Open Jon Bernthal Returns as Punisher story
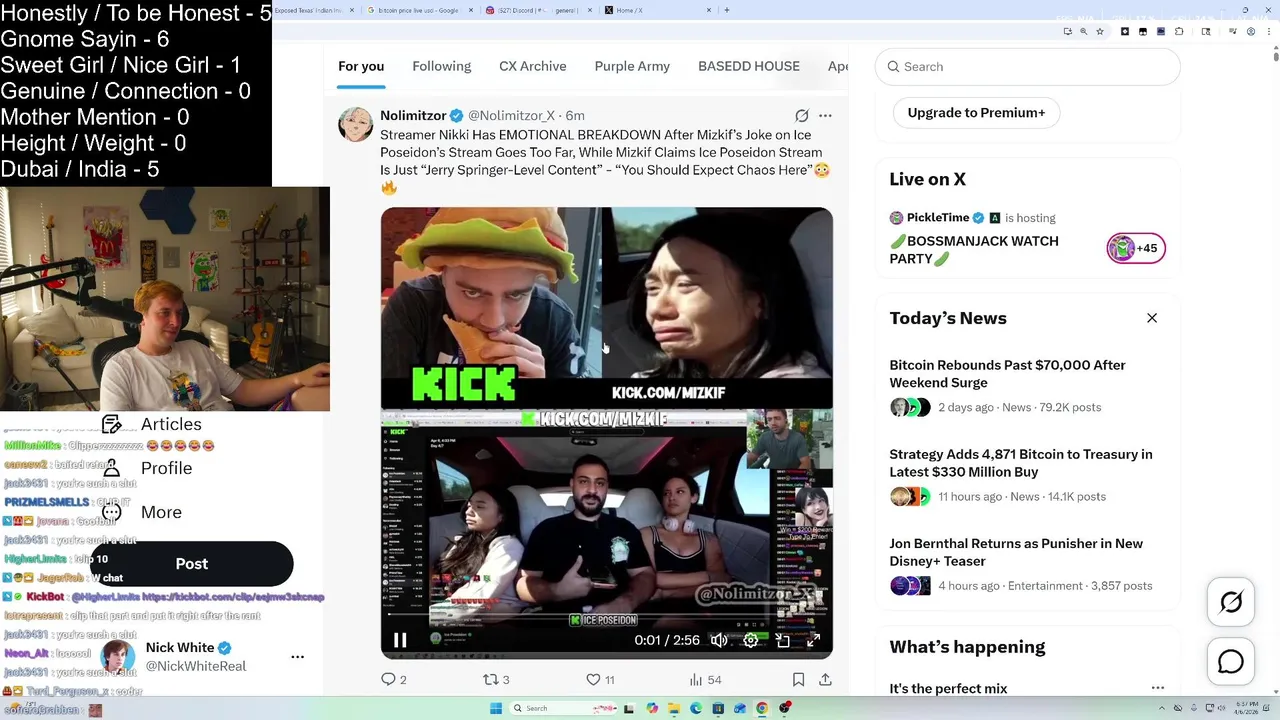This screenshot has height=720, width=1280. point(1016,552)
